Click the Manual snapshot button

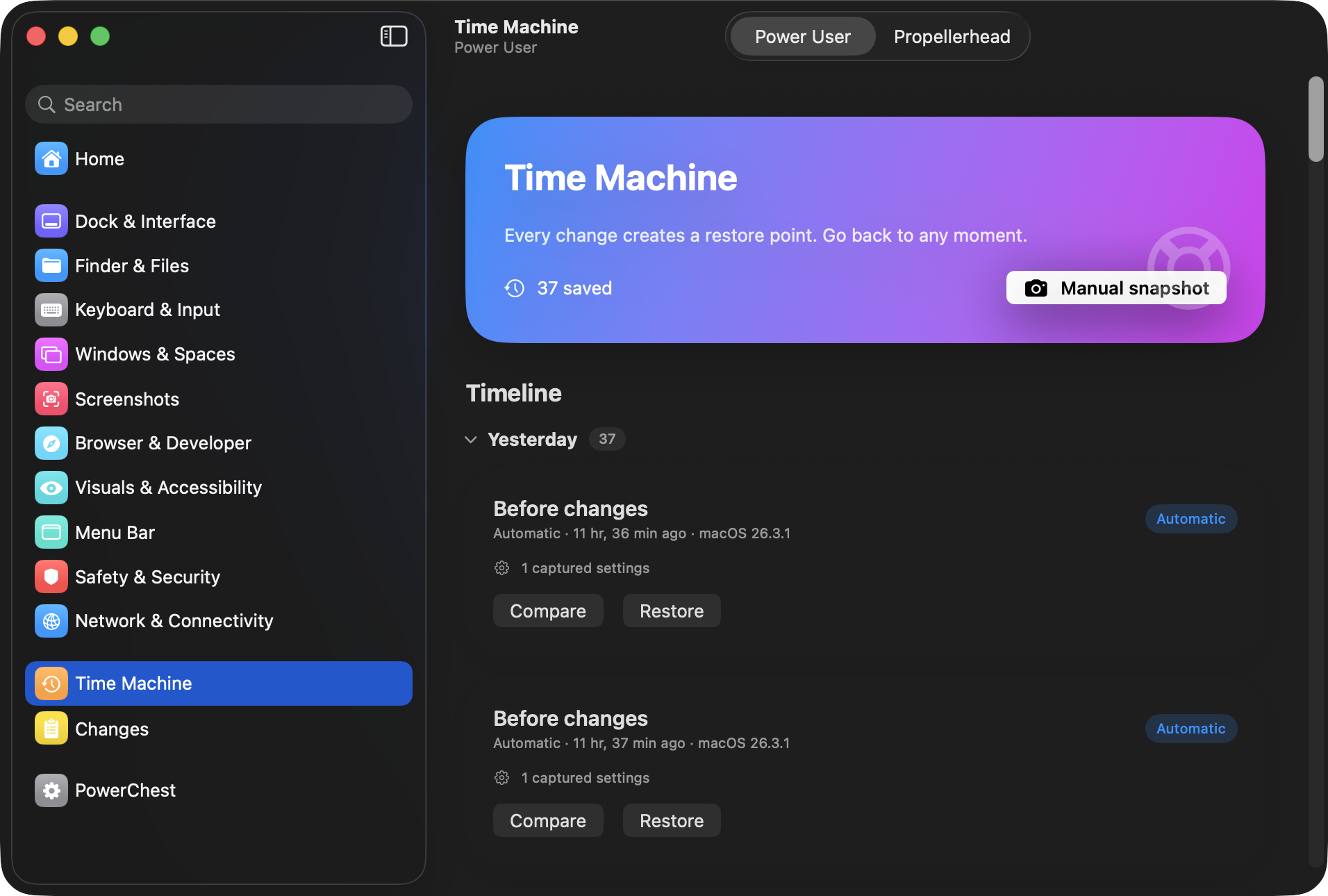(x=1116, y=288)
